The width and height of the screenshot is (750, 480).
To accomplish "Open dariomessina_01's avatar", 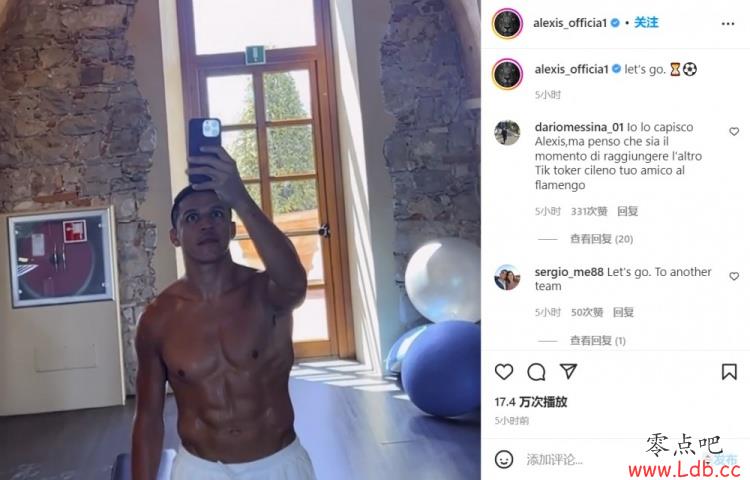I will pos(507,132).
